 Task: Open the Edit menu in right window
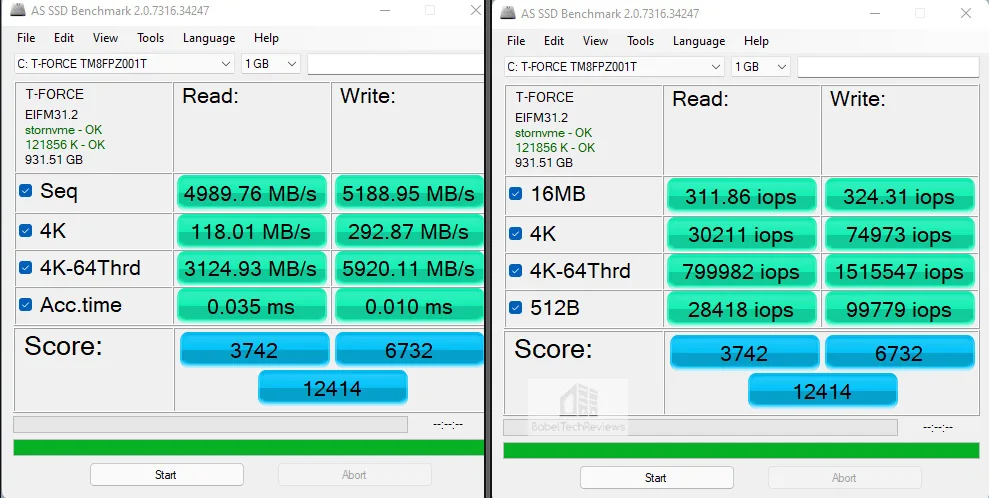[554, 41]
